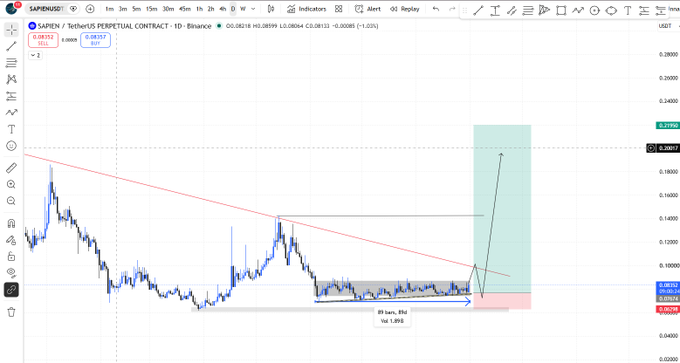This screenshot has width=680, height=363.
Task: Select short position tool in favorites toolbar
Action: tap(660, 10)
